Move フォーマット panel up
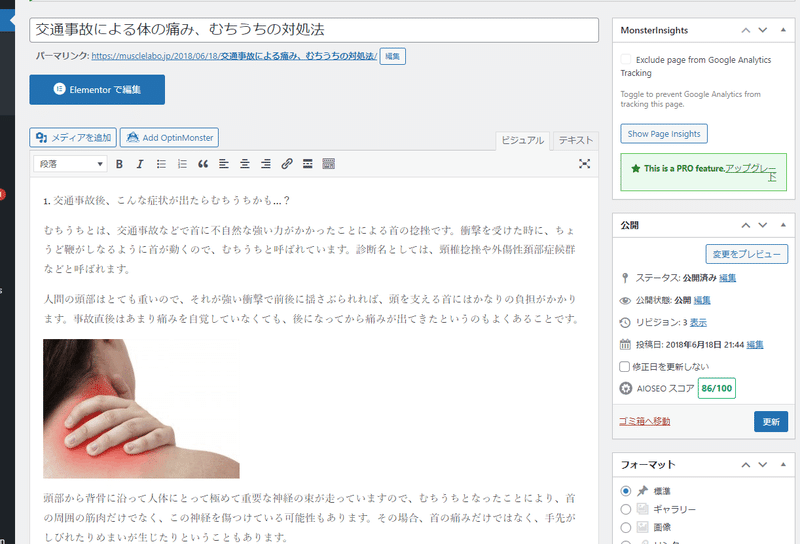Screen dimensions: 800x544 746,464
